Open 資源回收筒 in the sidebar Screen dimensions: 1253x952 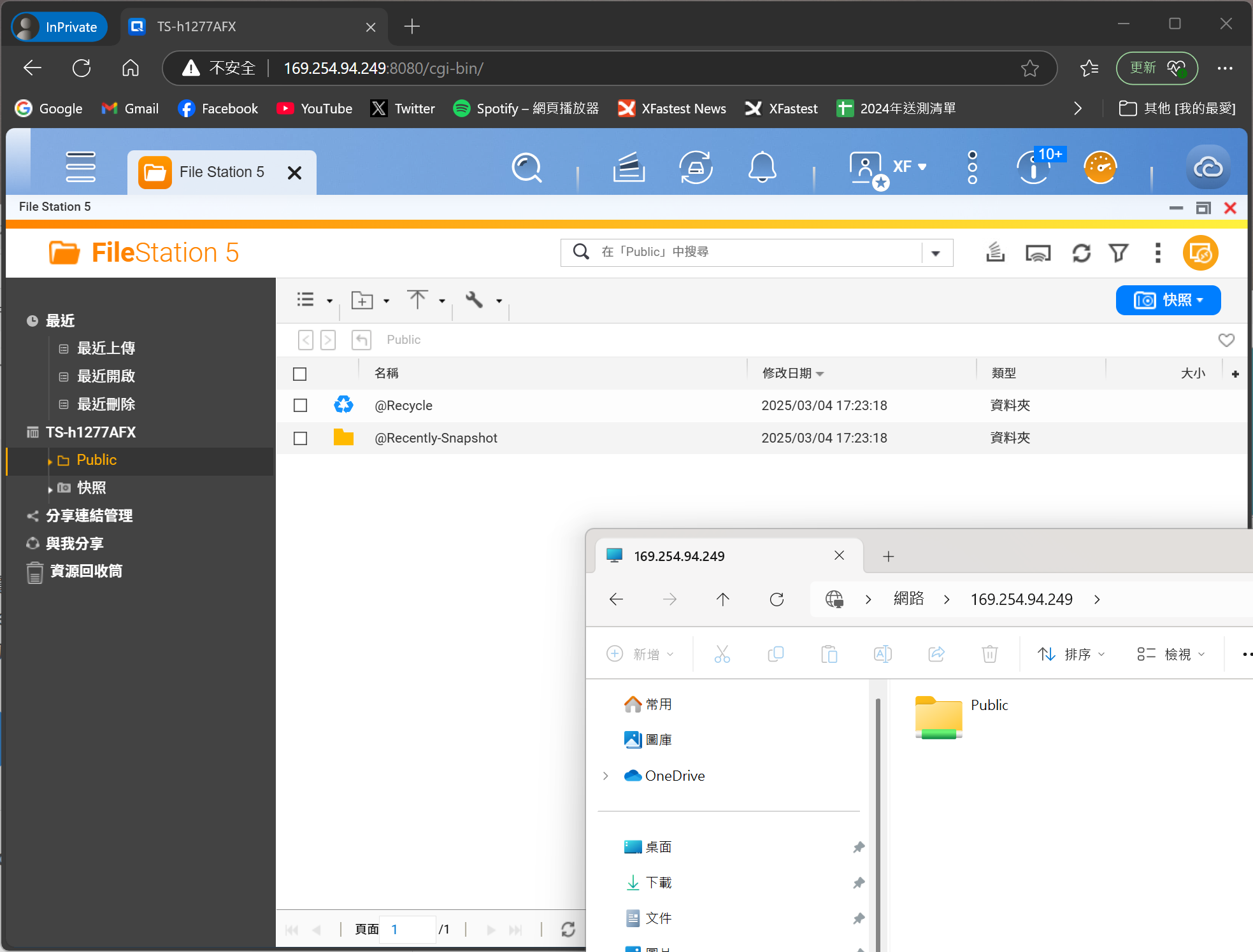click(85, 571)
